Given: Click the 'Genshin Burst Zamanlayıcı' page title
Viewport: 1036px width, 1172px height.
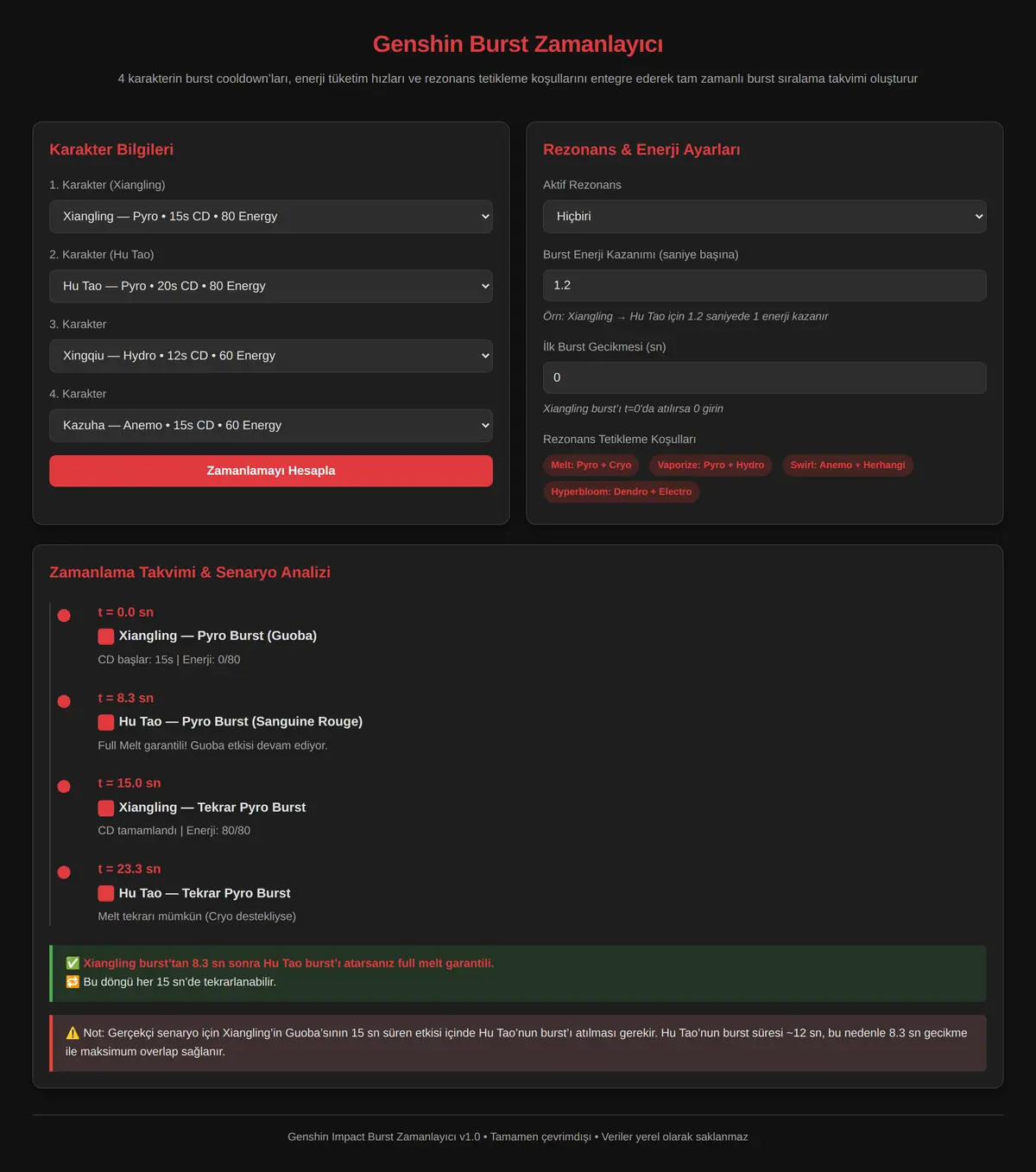Looking at the screenshot, I should point(518,44).
